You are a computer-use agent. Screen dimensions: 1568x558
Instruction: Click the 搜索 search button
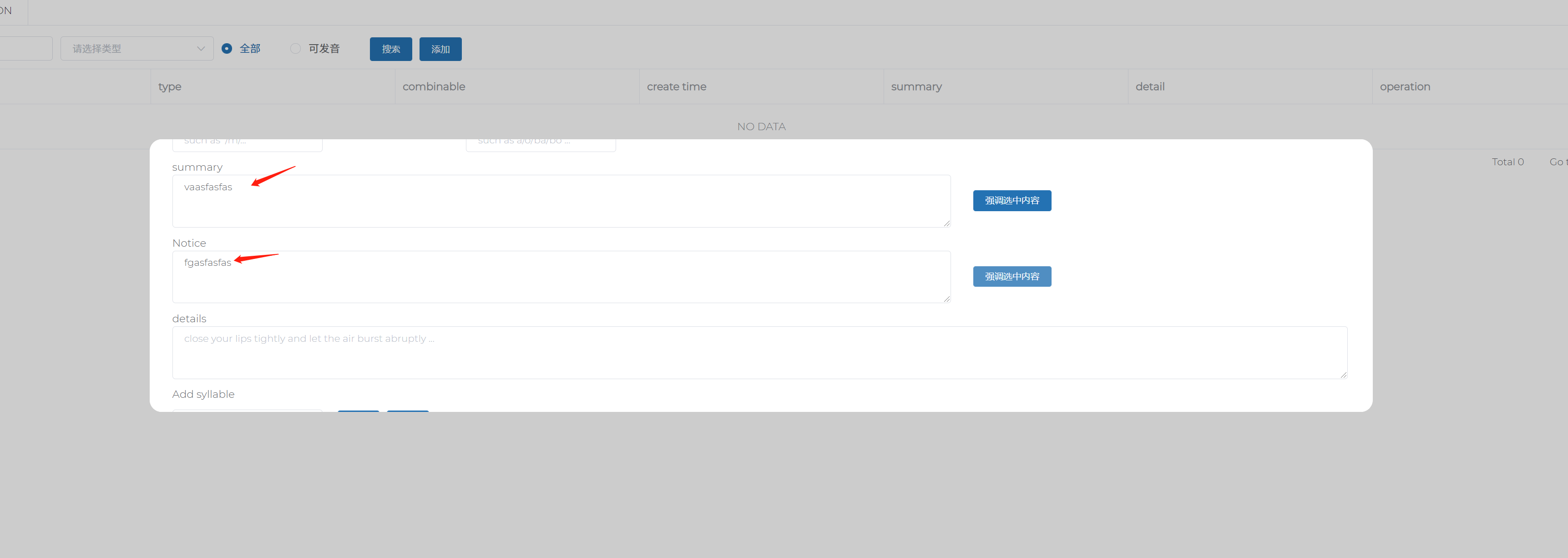(x=391, y=49)
